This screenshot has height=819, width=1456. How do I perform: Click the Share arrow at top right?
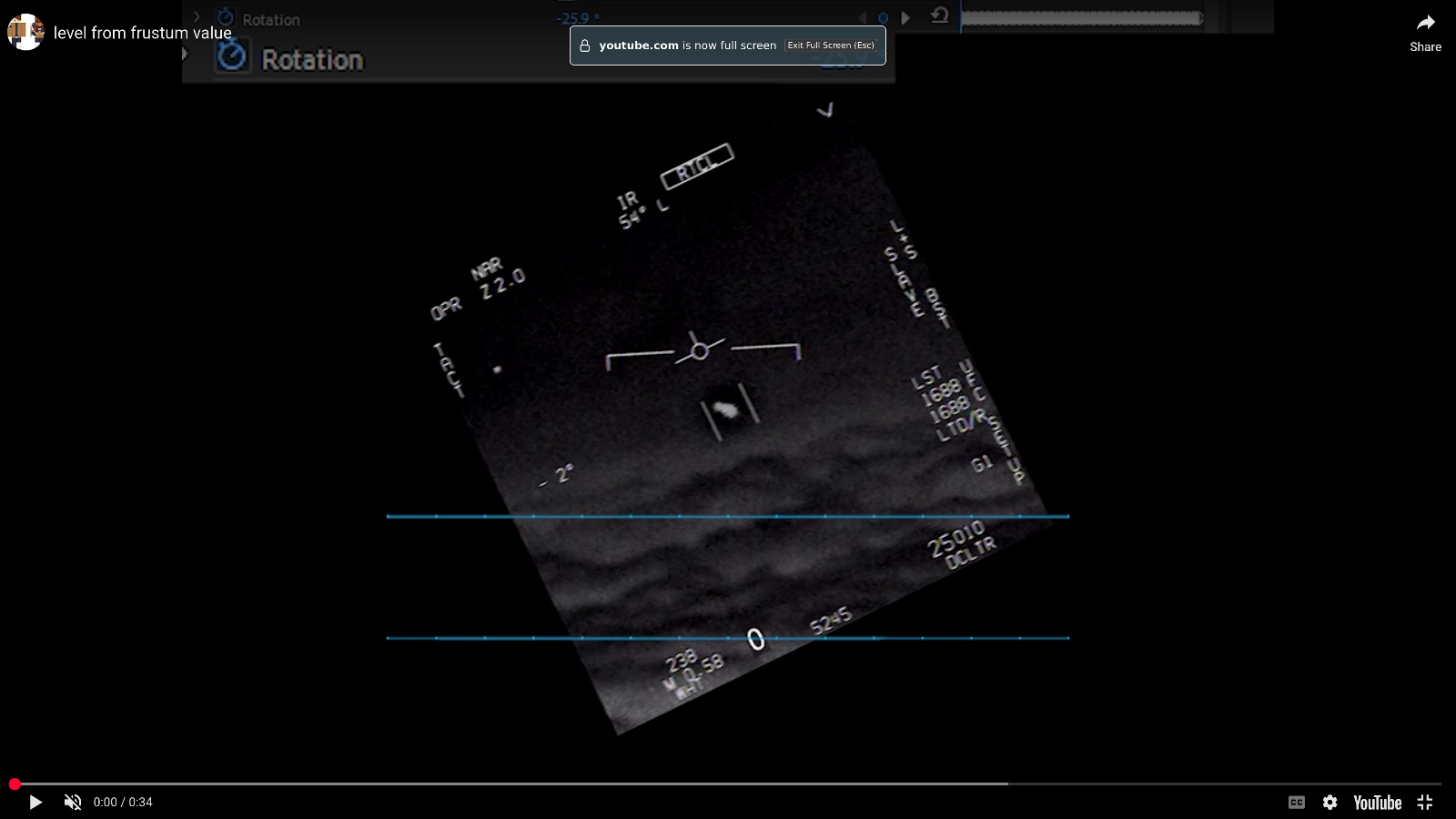1425,23
